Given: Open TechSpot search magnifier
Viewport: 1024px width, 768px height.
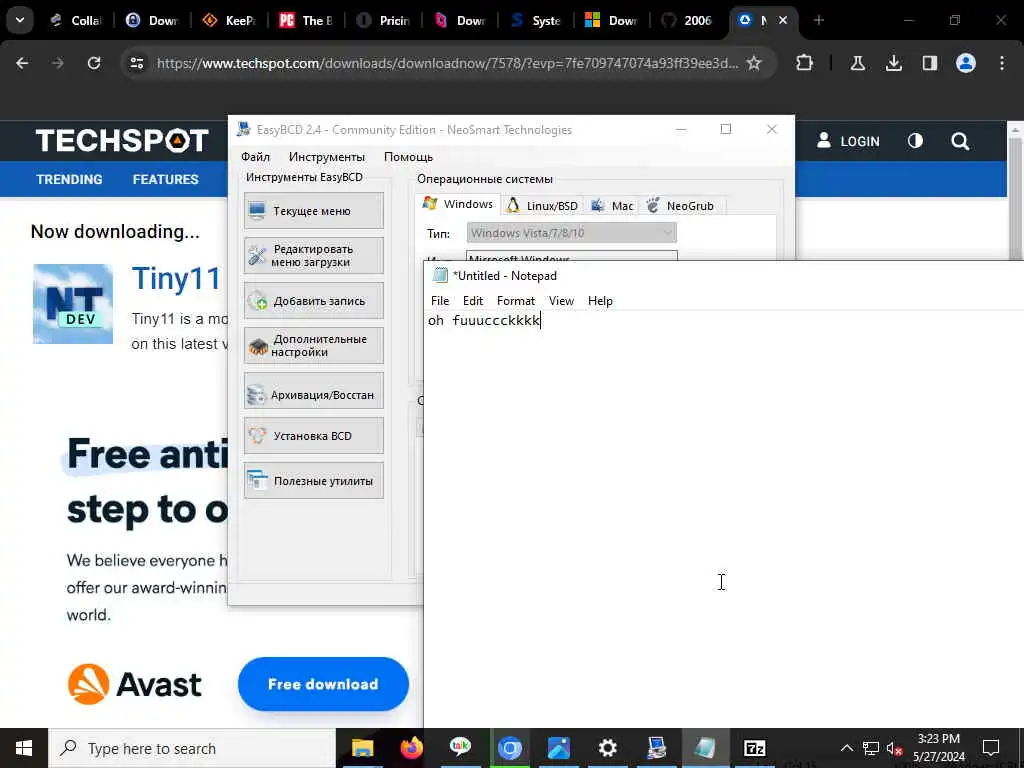Looking at the screenshot, I should [960, 141].
